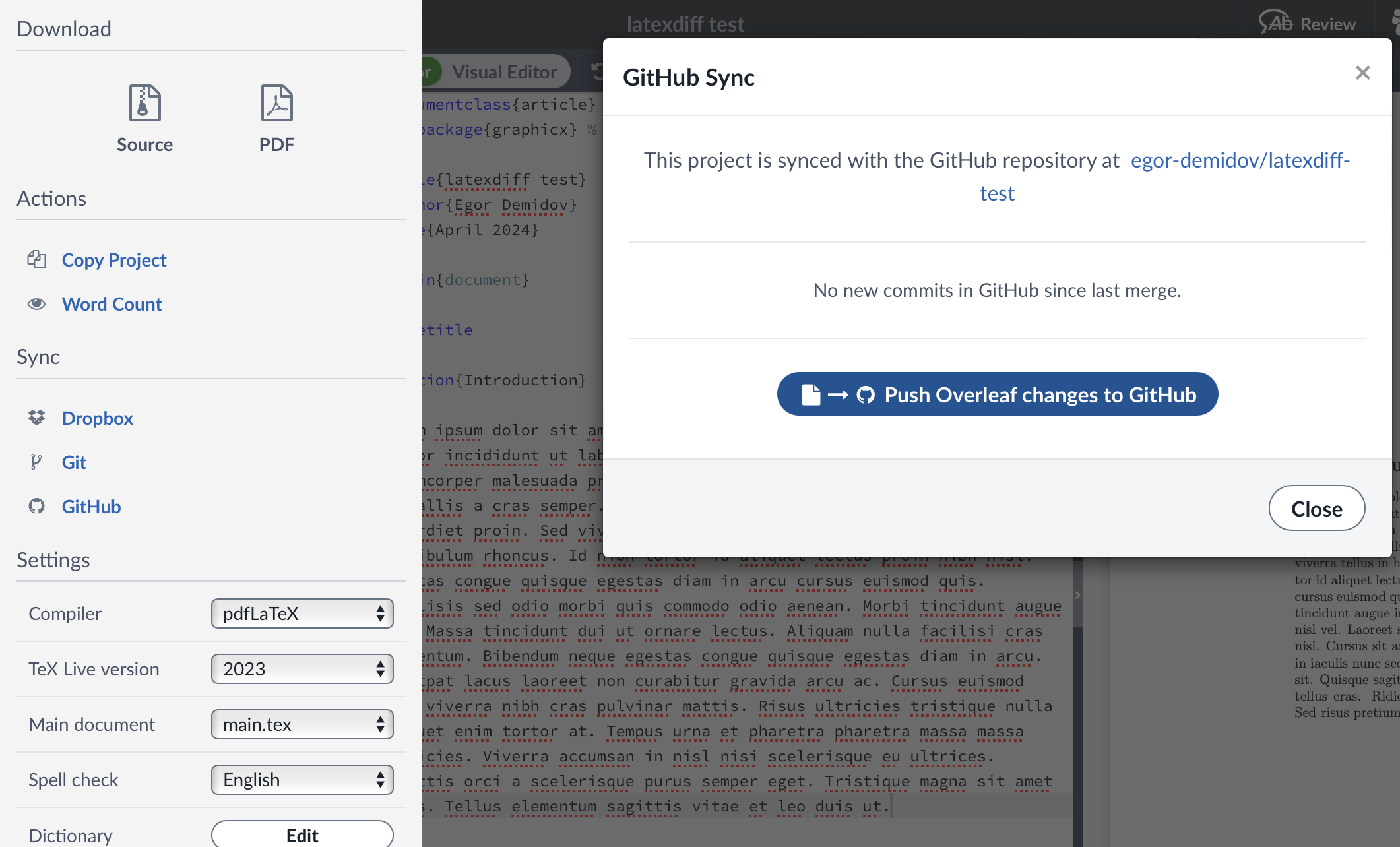1400x847 pixels.
Task: Click the Git icon in sidebar
Action: pos(34,462)
